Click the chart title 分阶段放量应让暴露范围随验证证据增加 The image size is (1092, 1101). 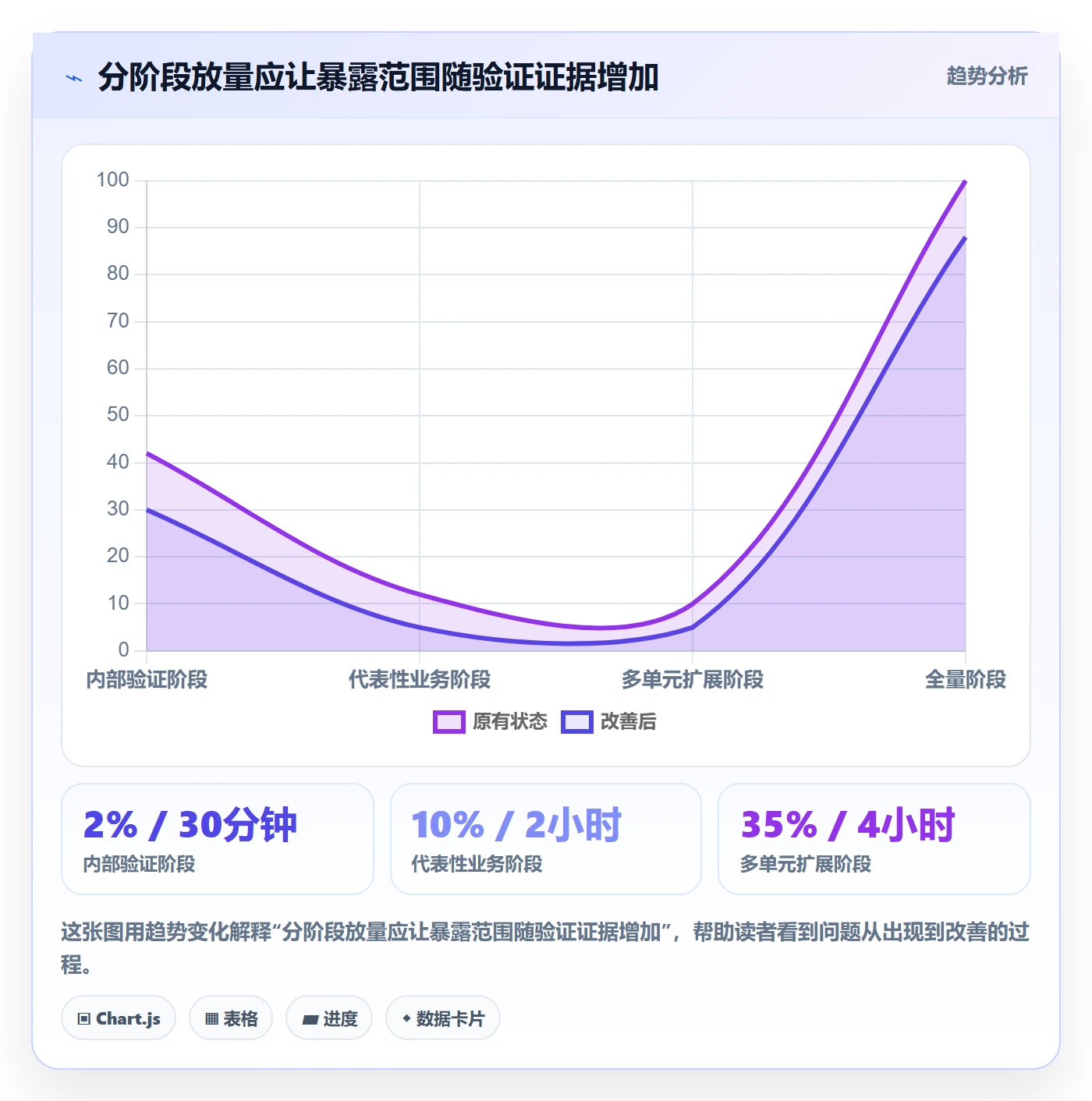point(378,77)
